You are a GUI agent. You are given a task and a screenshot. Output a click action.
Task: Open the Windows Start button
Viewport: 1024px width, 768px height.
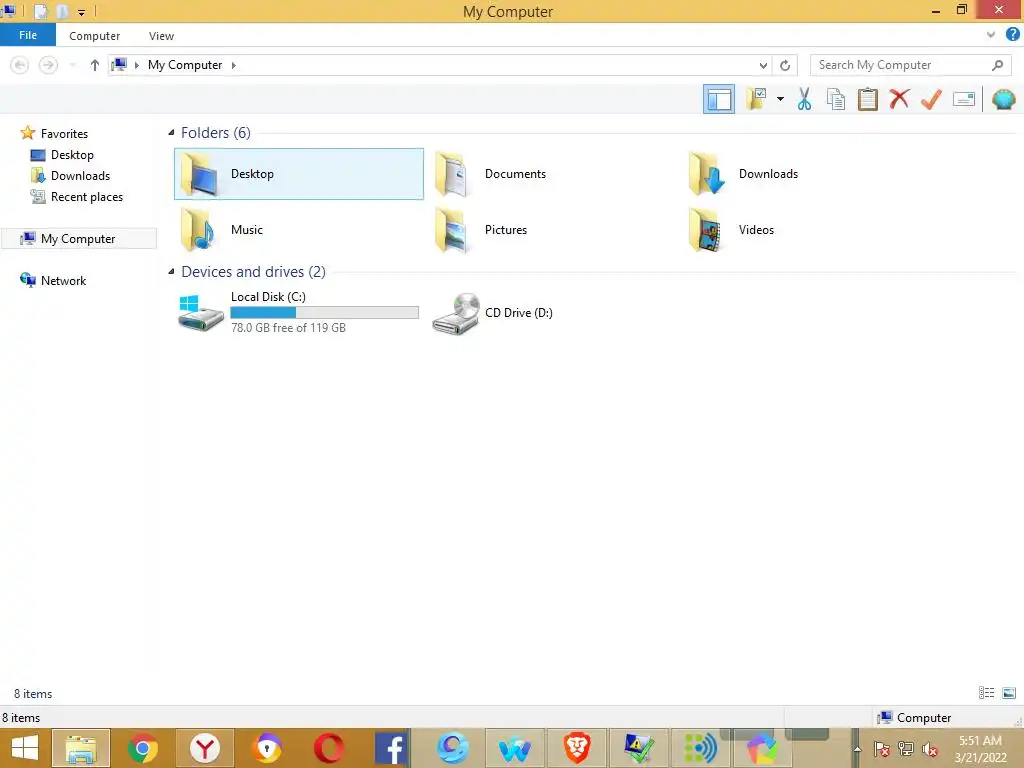click(x=25, y=748)
